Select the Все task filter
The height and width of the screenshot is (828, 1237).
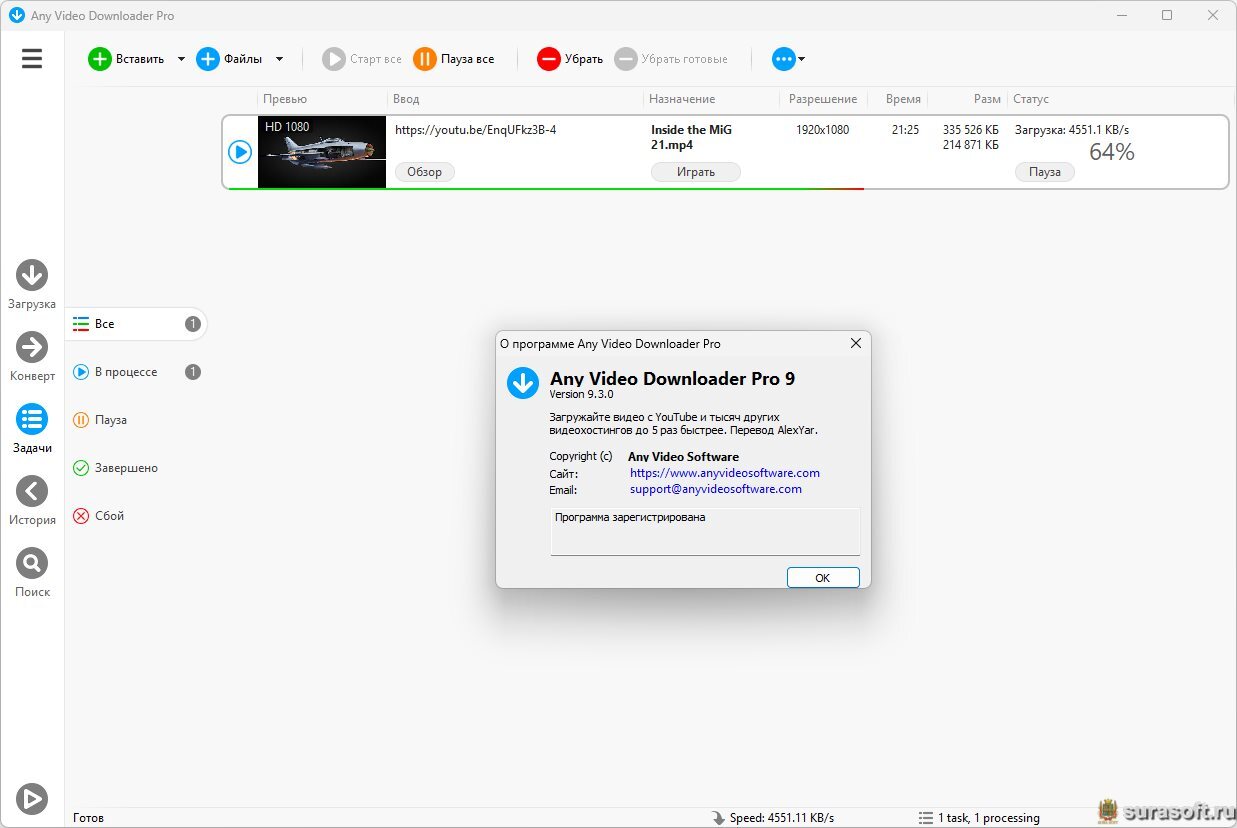[x=136, y=324]
